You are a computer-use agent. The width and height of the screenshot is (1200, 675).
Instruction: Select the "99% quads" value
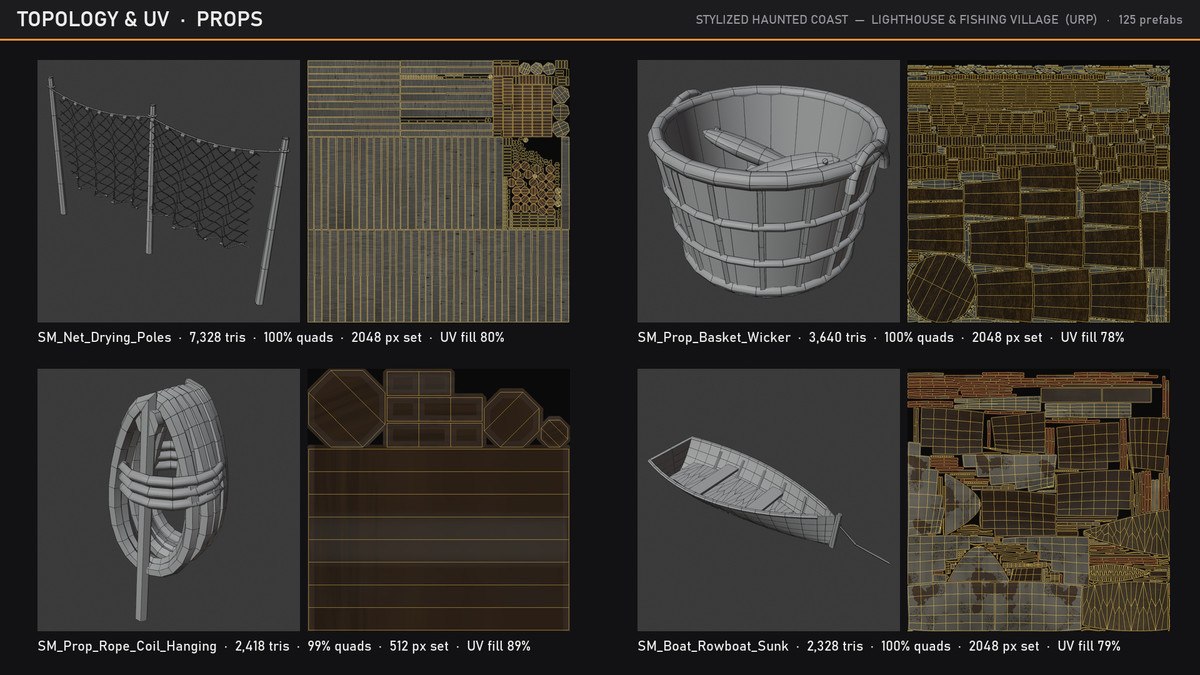339,647
